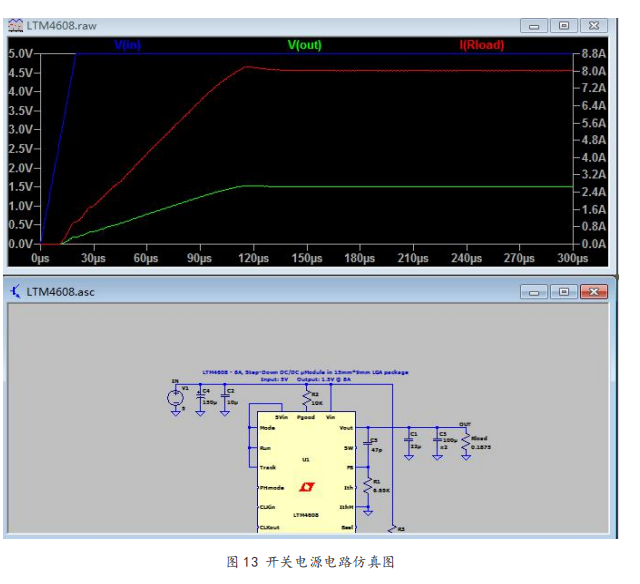Screen dimensions: 640x584
Task: Click the ground symbol below R1
Action: pyautogui.click(x=368, y=512)
